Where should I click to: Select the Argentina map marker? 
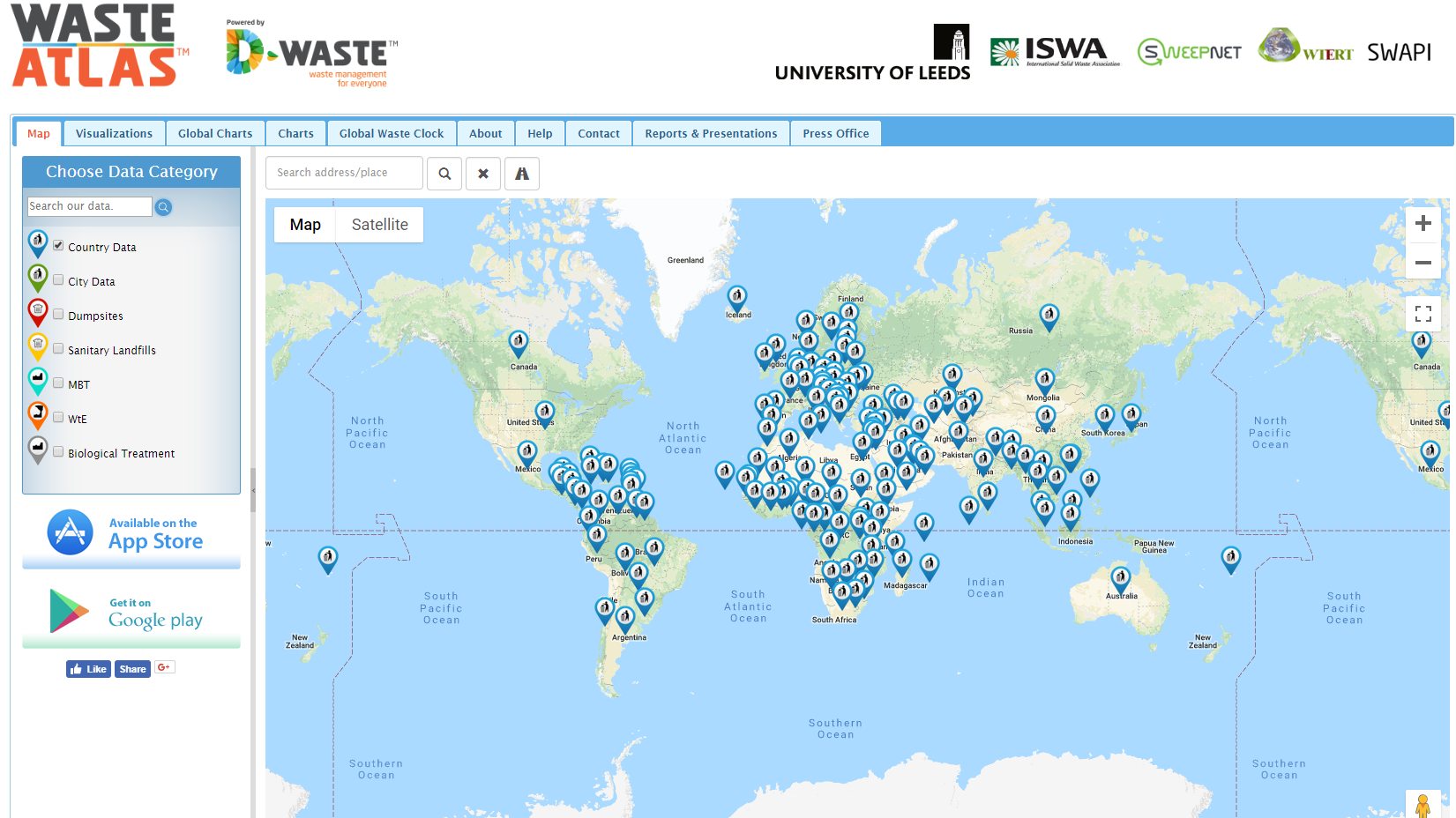[x=625, y=620]
